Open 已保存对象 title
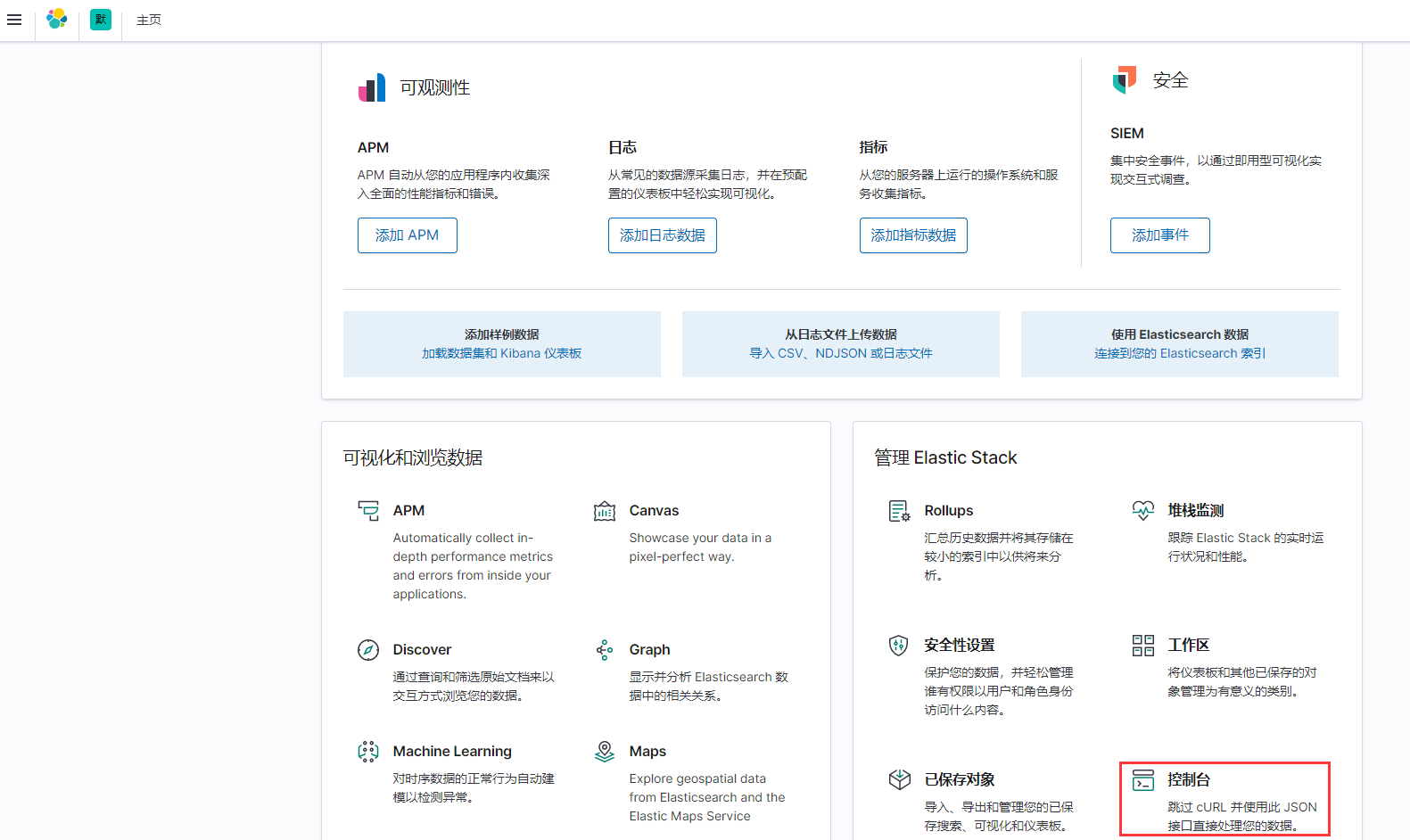The height and width of the screenshot is (840, 1410). [960, 780]
